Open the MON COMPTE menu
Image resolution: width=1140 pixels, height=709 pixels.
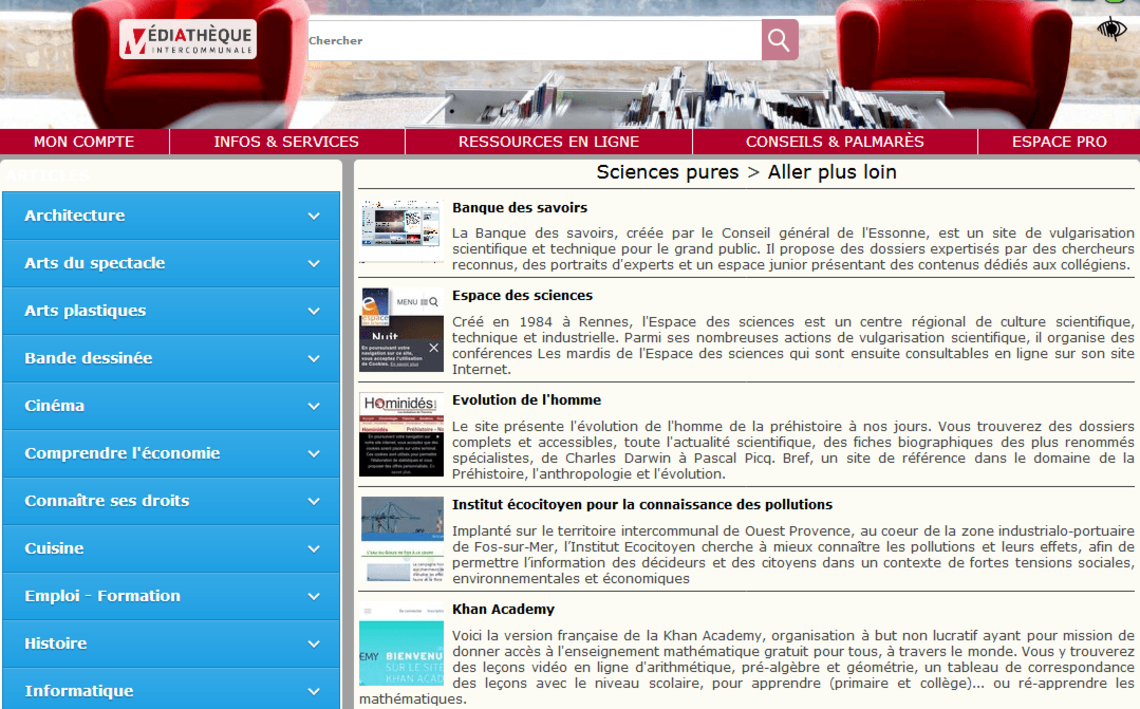[x=84, y=142]
